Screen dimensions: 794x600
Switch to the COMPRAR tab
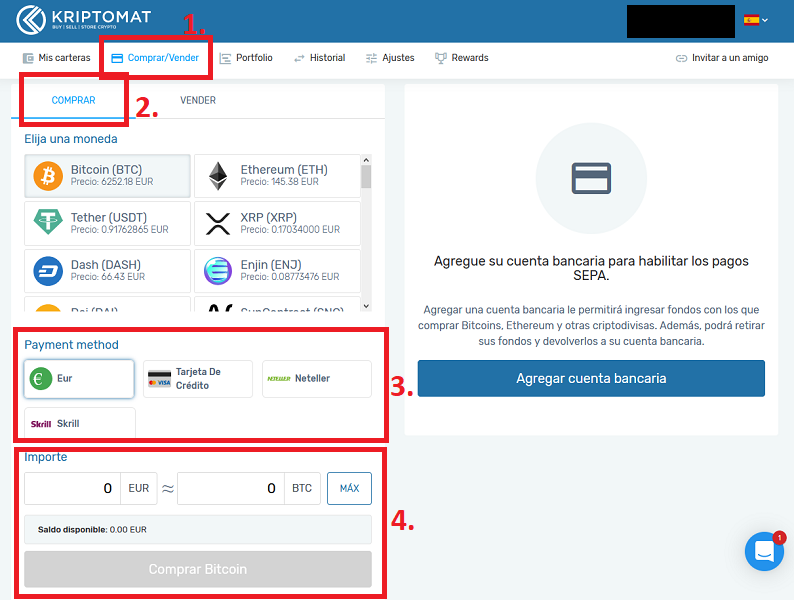tap(73, 100)
